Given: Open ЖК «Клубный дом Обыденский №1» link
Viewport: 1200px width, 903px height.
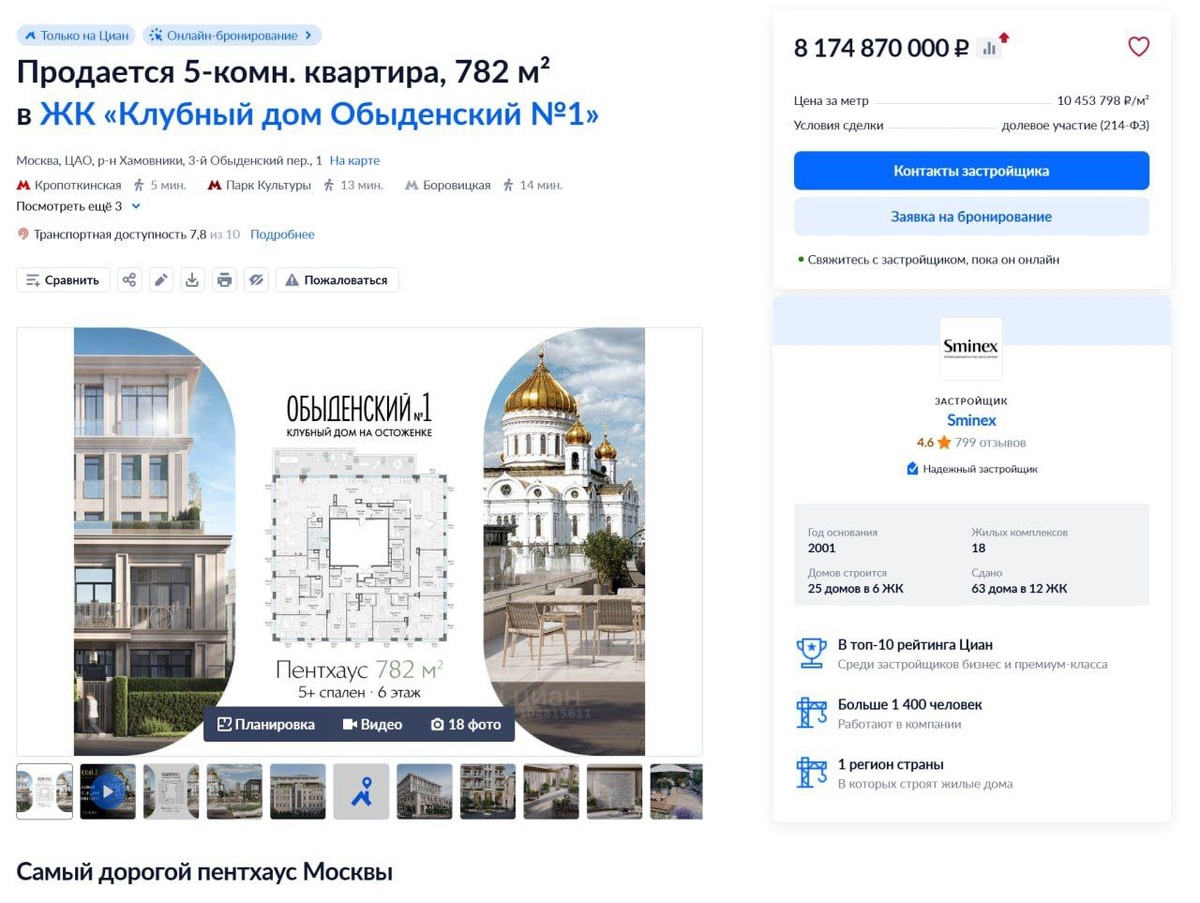Looking at the screenshot, I should pyautogui.click(x=319, y=115).
